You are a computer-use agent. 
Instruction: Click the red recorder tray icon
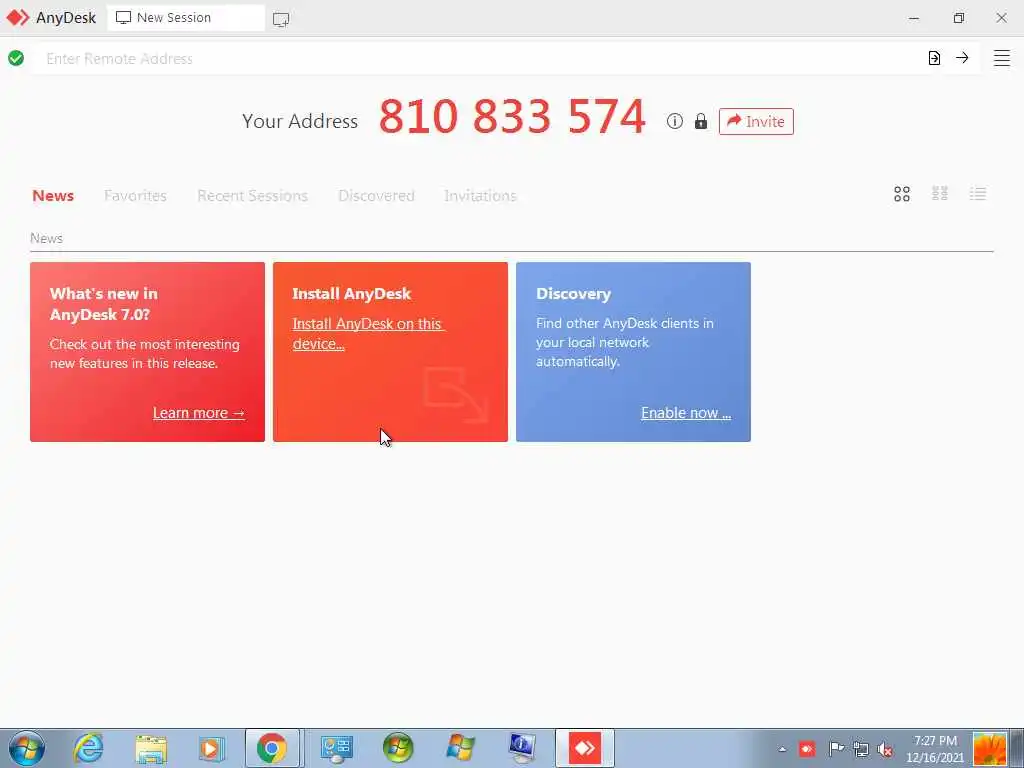click(x=807, y=749)
